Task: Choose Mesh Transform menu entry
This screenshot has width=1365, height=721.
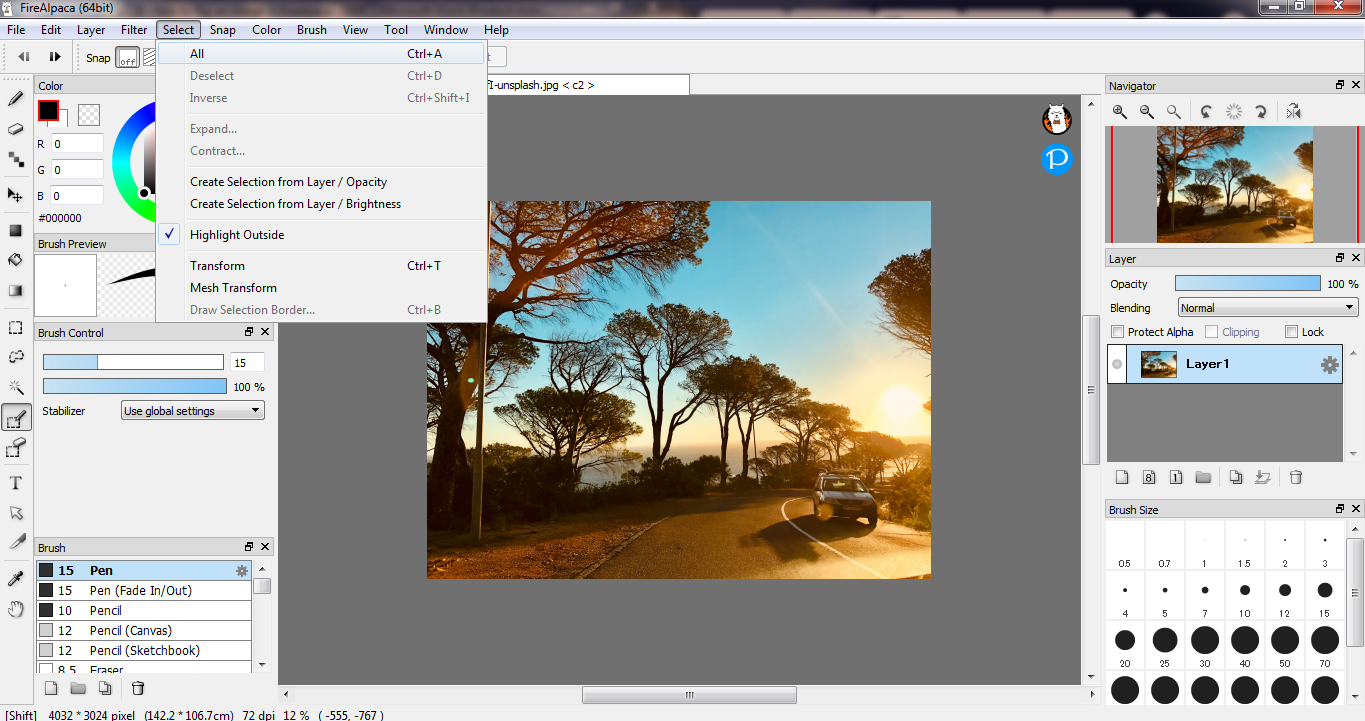Action: point(322,288)
